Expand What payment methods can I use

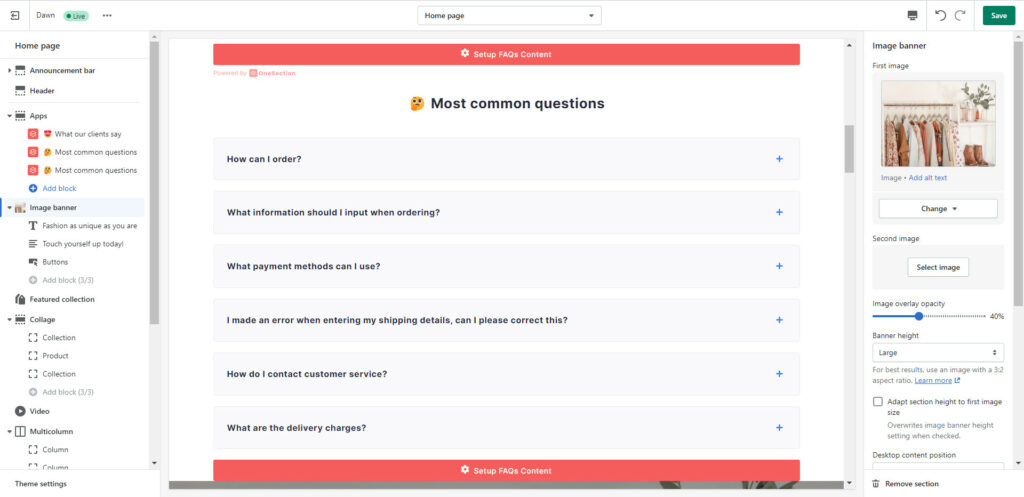pyautogui.click(x=506, y=266)
